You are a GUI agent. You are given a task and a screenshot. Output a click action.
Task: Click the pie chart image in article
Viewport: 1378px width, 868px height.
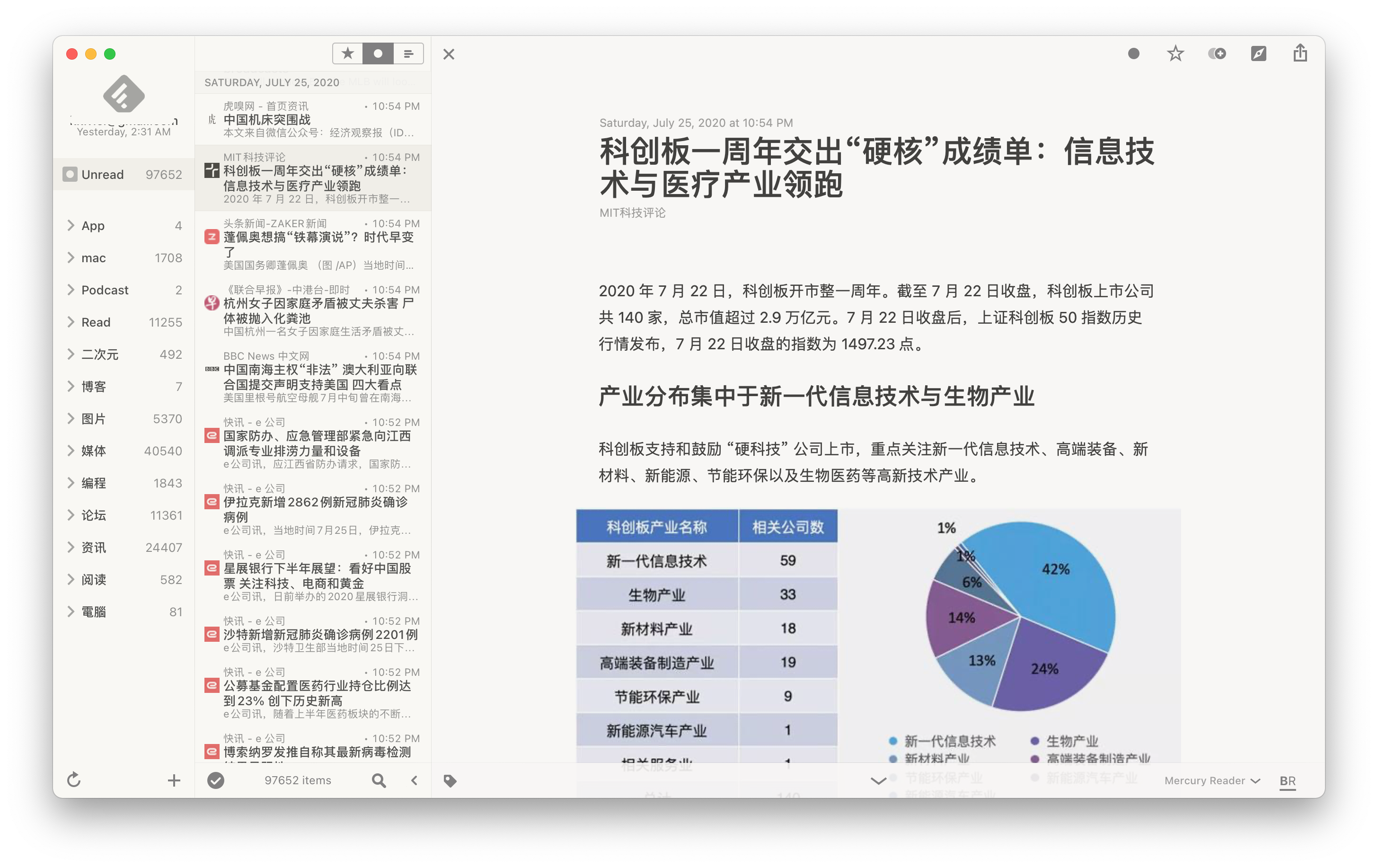tap(1020, 617)
